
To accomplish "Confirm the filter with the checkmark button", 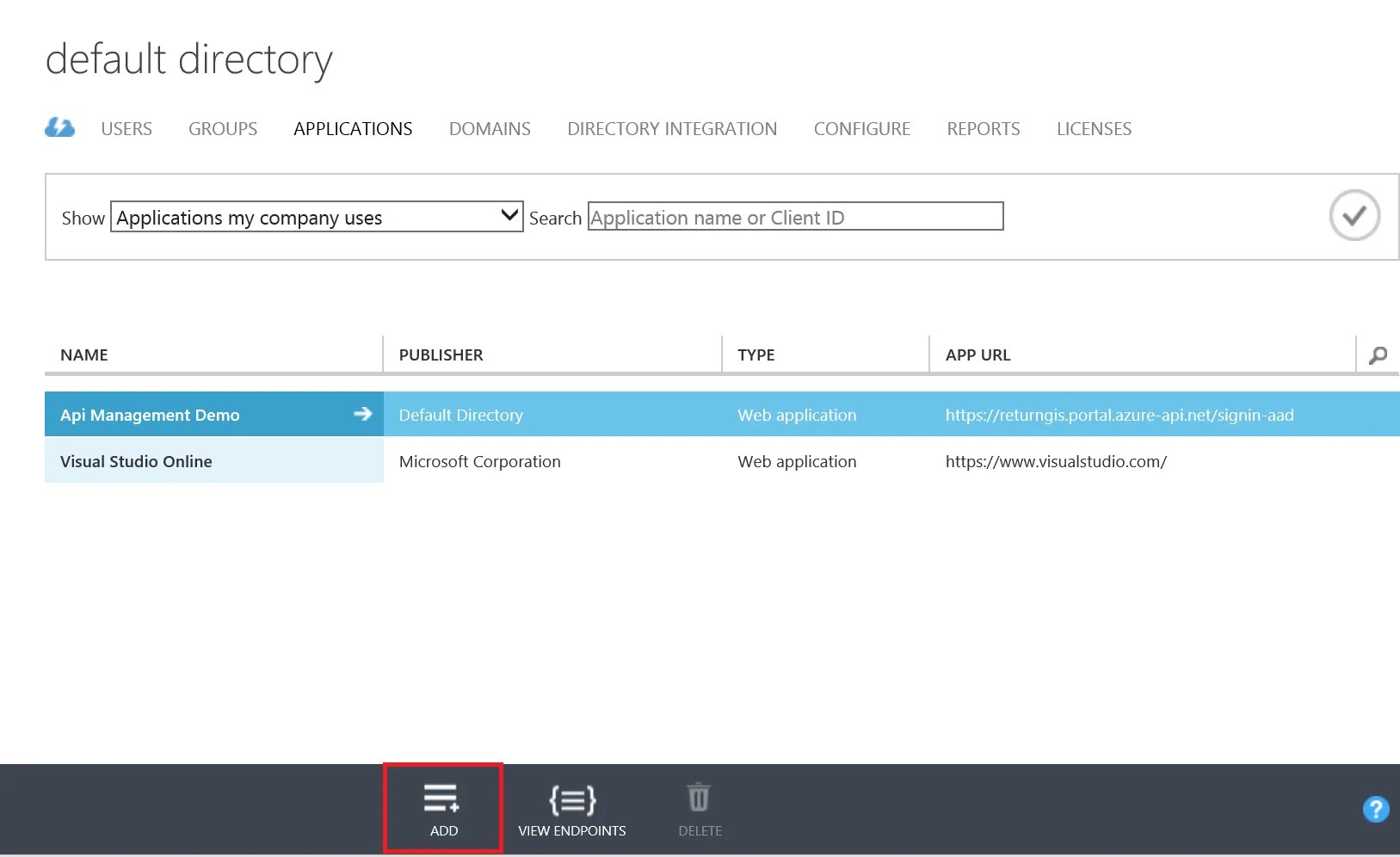I will point(1354,215).
